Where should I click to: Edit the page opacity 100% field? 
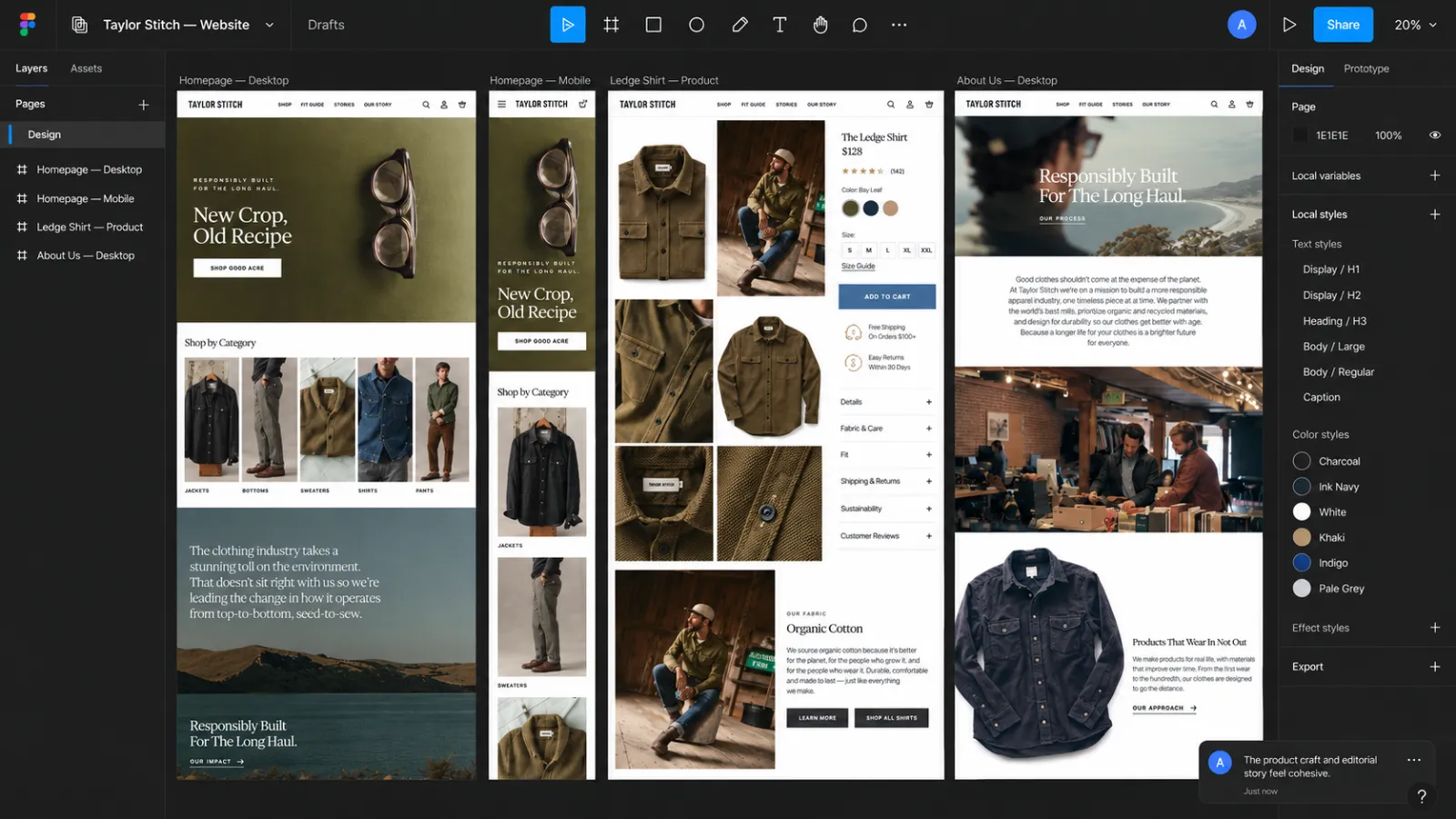click(x=1388, y=136)
